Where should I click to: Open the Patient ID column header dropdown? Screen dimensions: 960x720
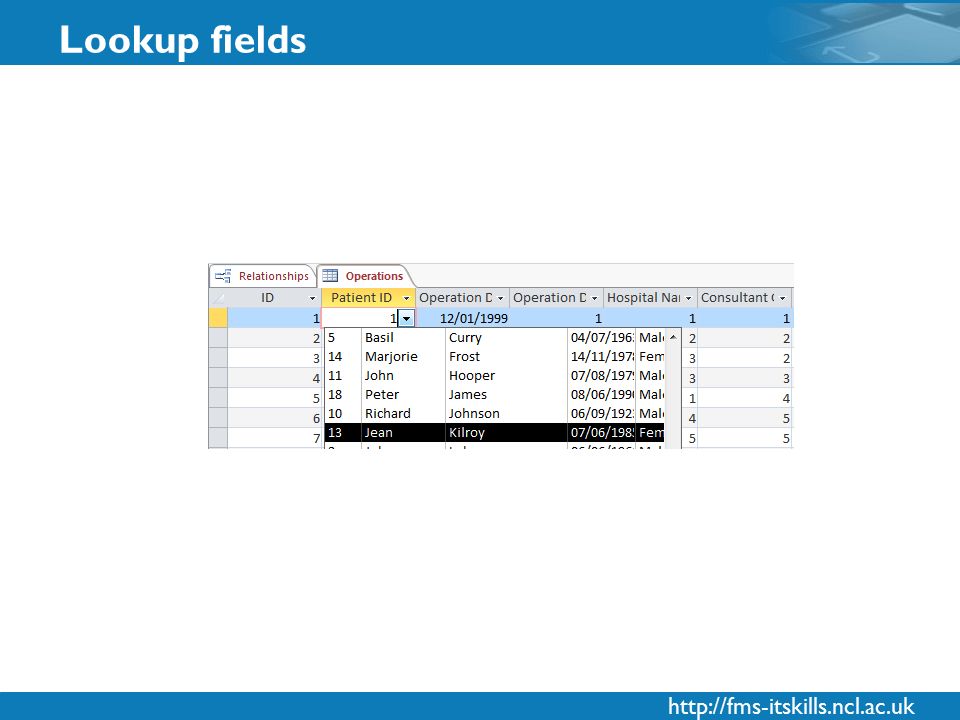click(x=406, y=298)
